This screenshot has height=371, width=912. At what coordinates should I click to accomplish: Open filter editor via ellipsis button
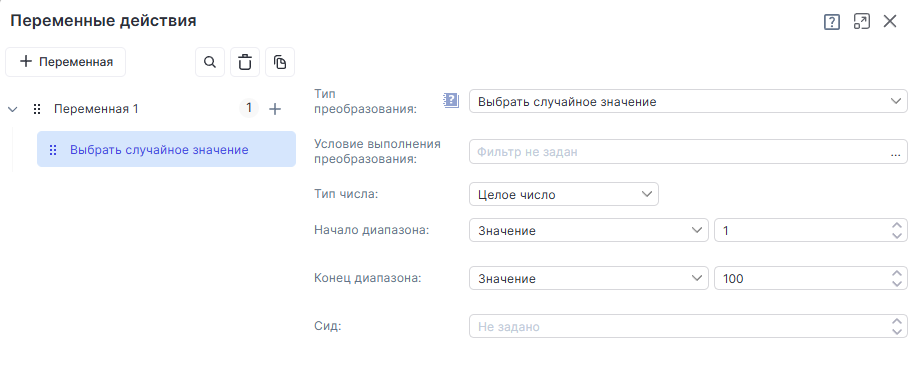[x=895, y=152]
